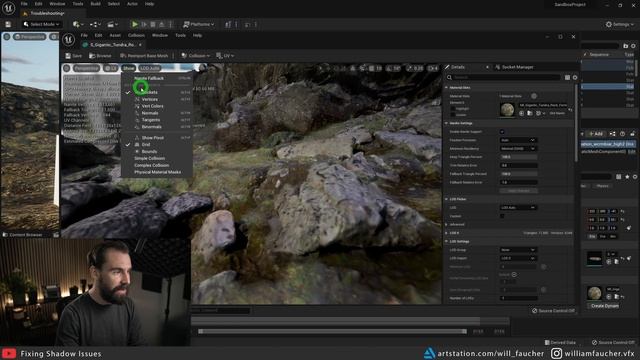640x360 pixels.
Task: Use selected asset icon for material Element 0
Action: pos(522,113)
